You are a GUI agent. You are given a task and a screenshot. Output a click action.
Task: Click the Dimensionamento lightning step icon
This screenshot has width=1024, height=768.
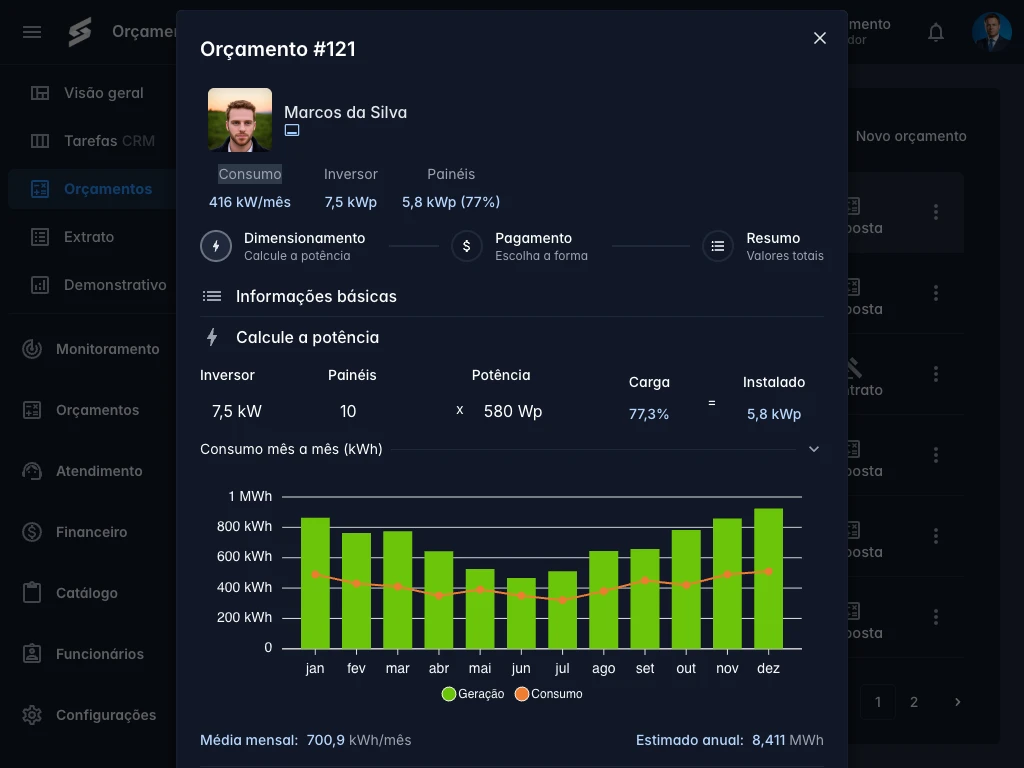(216, 246)
